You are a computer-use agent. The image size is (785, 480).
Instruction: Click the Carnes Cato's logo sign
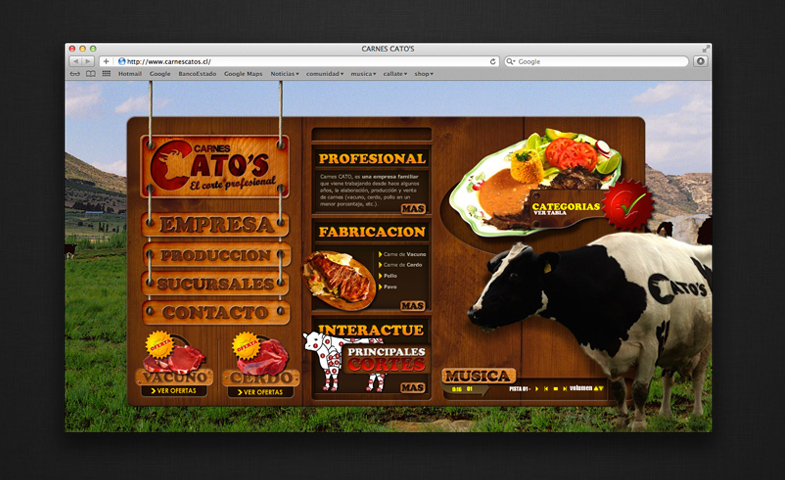pyautogui.click(x=215, y=166)
